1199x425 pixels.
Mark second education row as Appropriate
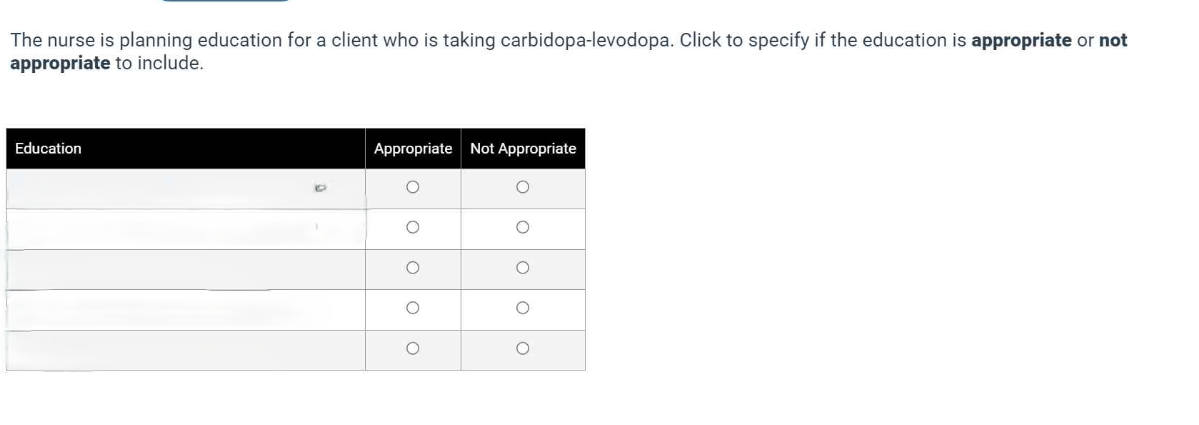[x=412, y=228]
